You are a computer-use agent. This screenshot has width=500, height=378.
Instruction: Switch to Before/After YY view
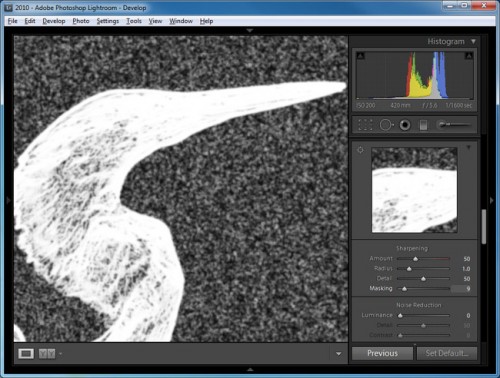point(47,354)
